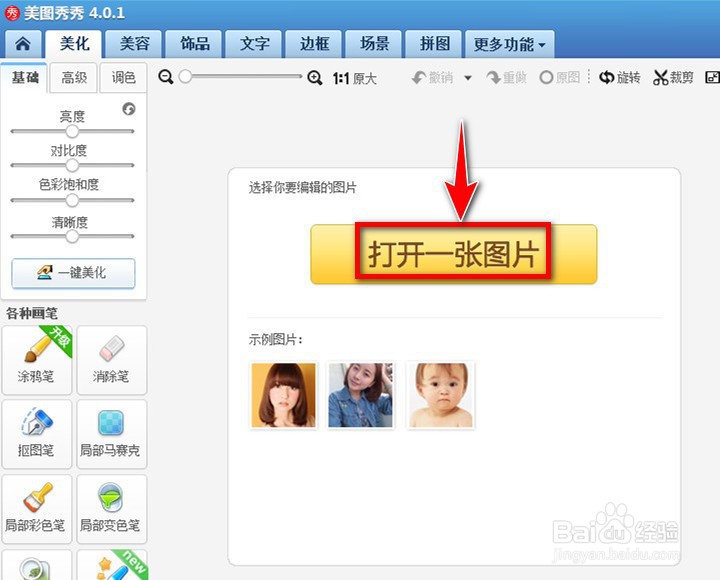Screen dimensions: 720x580
Task: Click 打开一张图片 button
Action: (x=453, y=254)
